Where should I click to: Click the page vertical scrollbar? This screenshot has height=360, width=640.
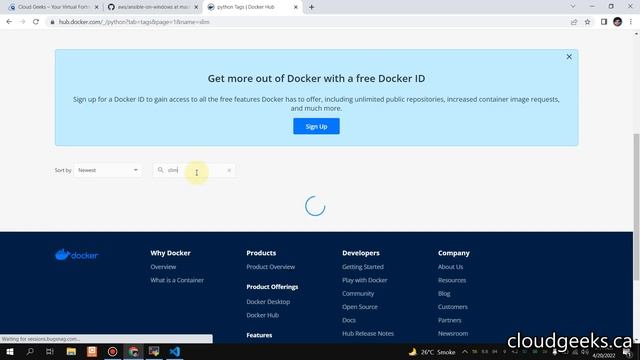tap(636, 206)
